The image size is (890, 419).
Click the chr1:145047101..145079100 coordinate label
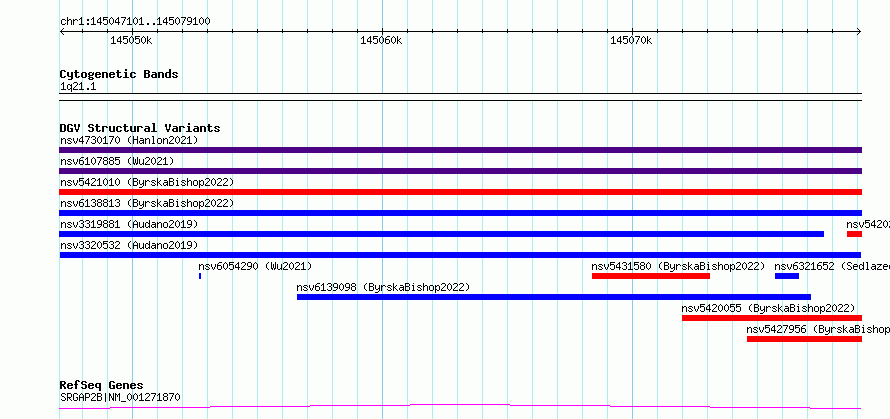(135, 21)
